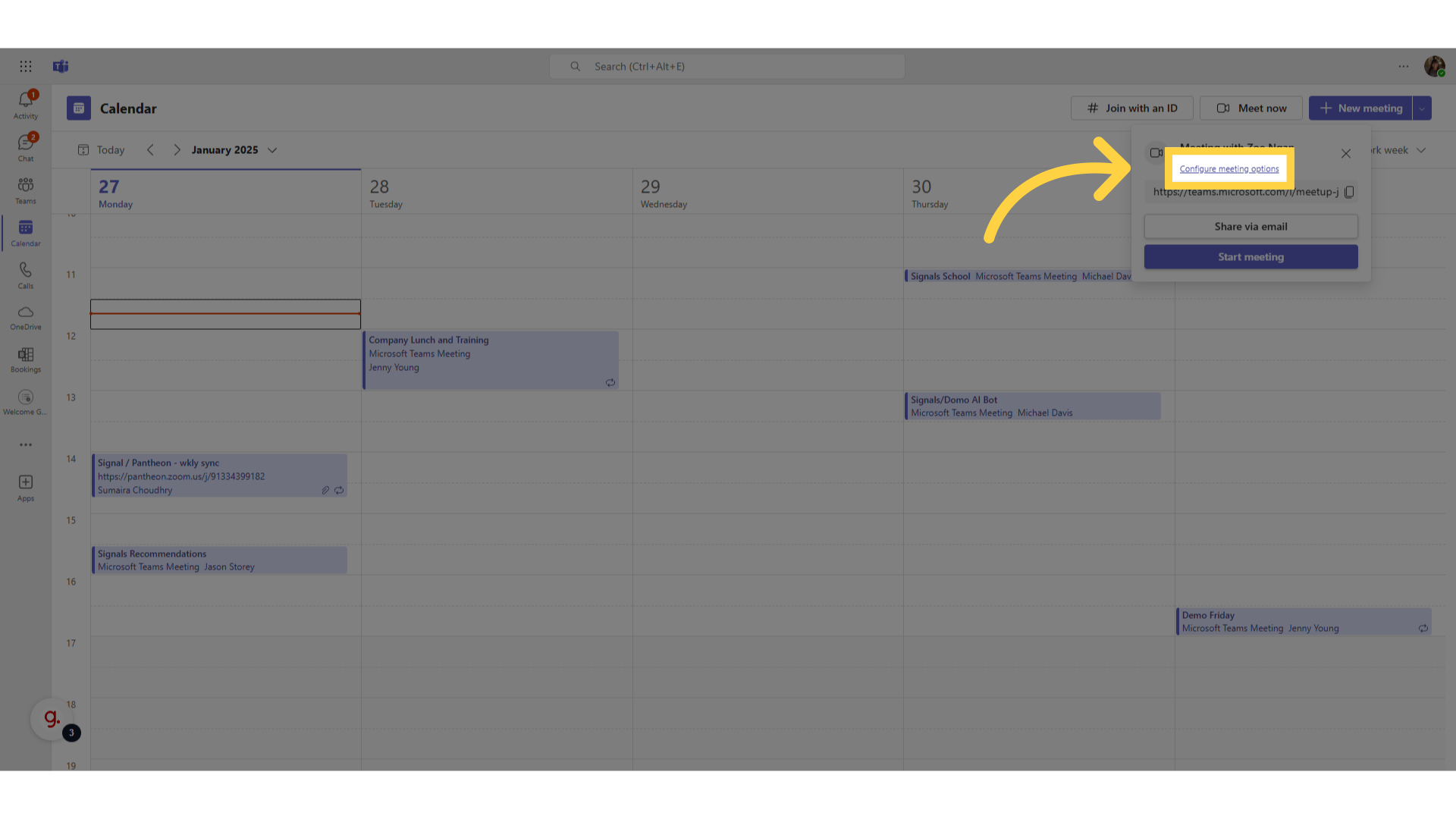Click Join with an ID tab
Image resolution: width=1456 pixels, height=819 pixels.
[x=1132, y=108]
